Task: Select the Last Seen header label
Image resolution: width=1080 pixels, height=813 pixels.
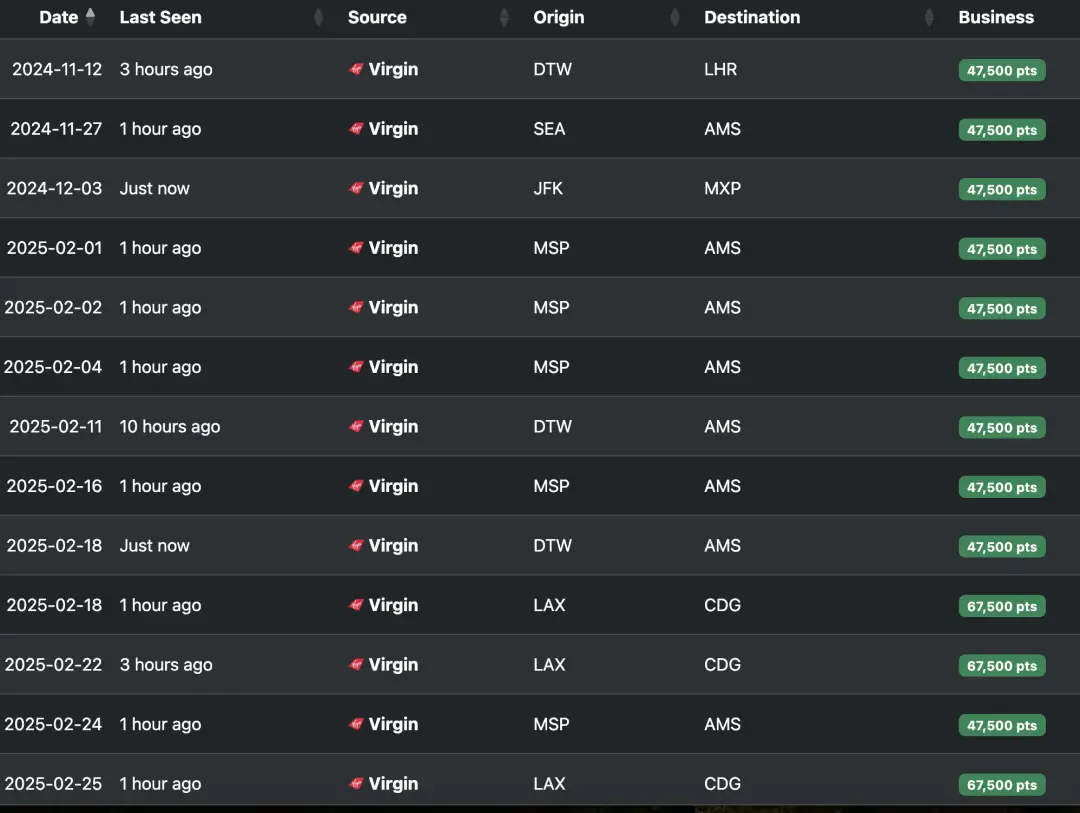Action: tap(160, 17)
